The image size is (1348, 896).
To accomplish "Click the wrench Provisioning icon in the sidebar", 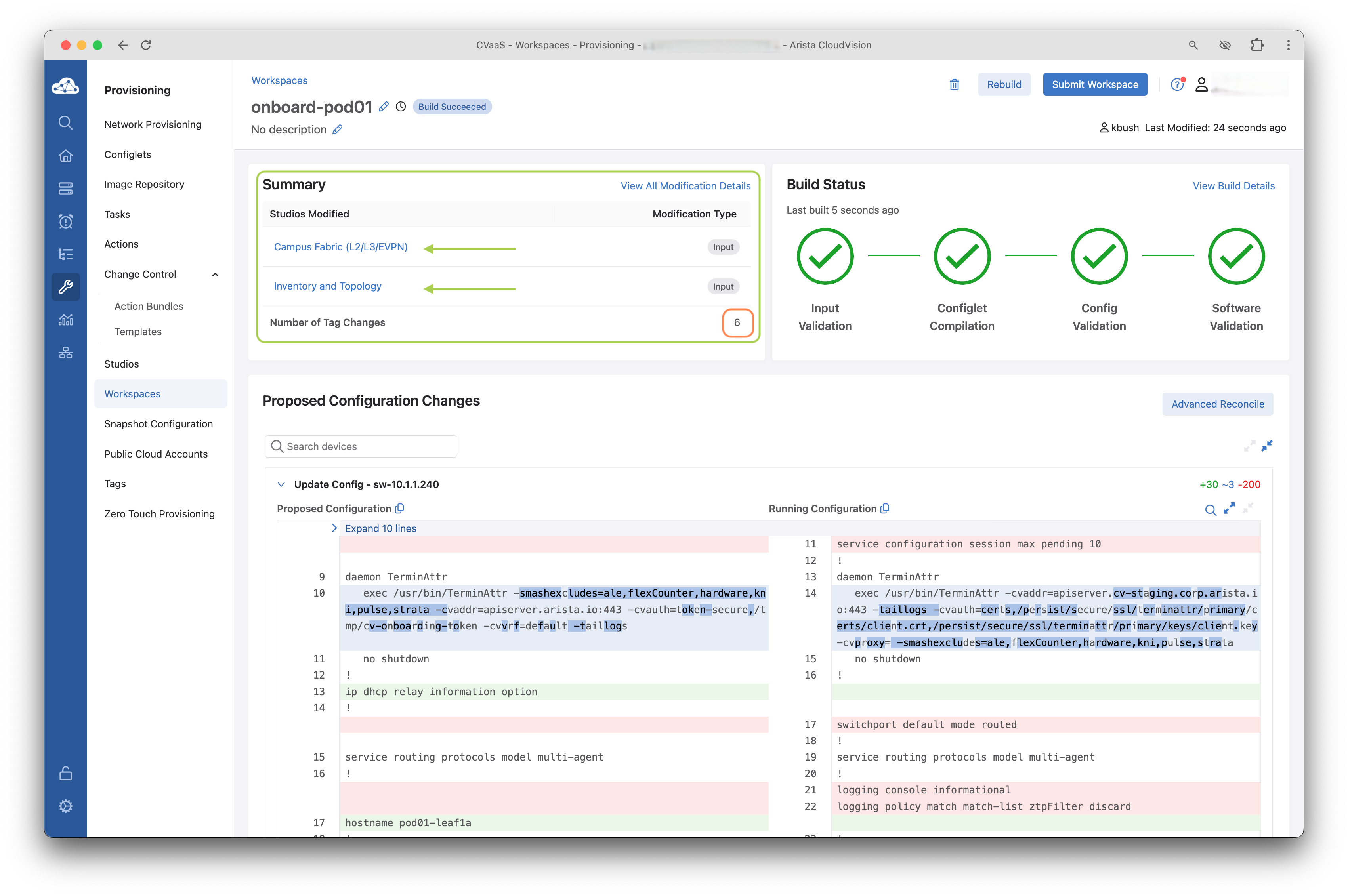I will click(x=66, y=286).
